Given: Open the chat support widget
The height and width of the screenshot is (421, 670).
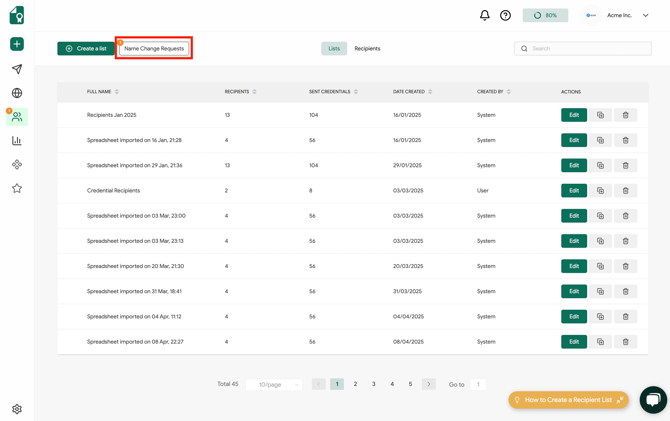Looking at the screenshot, I should (652, 399).
